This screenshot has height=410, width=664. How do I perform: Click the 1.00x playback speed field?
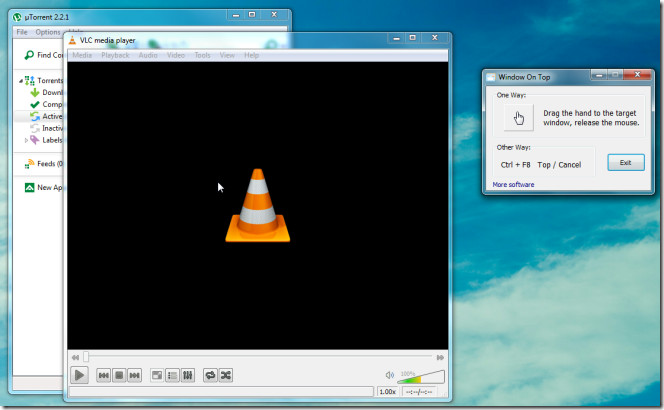[x=387, y=392]
